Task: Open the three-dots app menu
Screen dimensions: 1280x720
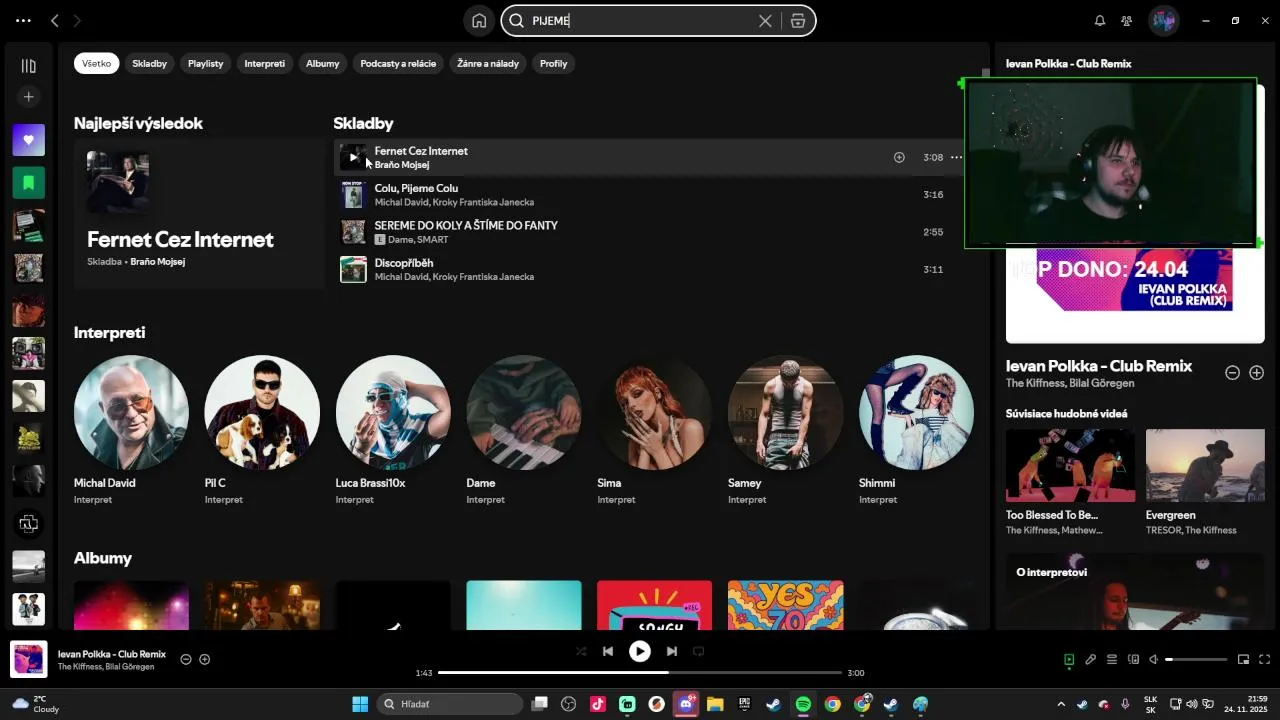Action: pos(23,20)
